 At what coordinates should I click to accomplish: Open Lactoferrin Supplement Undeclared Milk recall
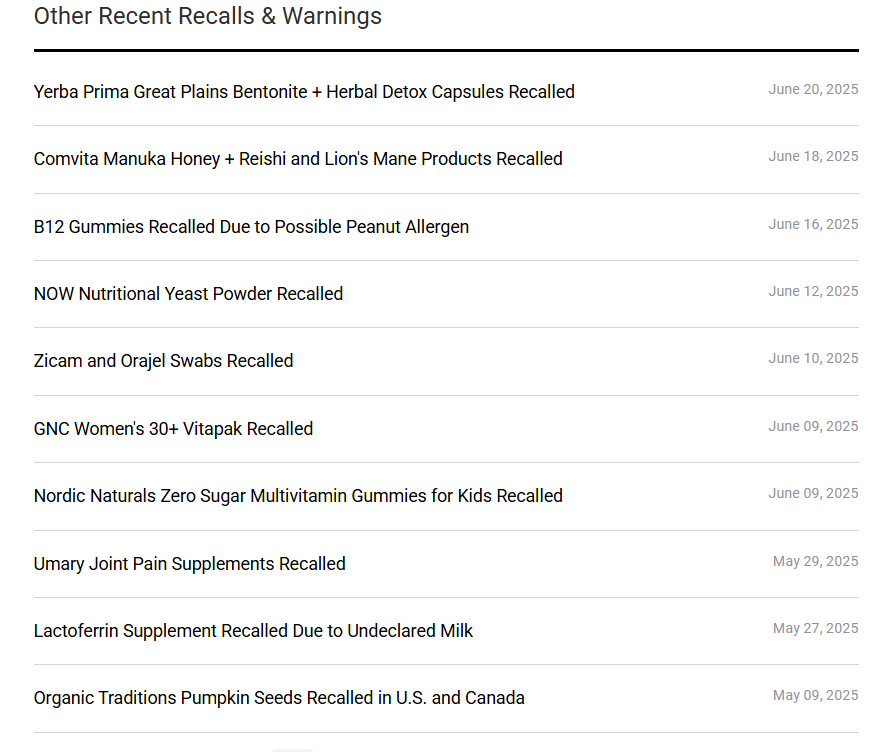tap(253, 631)
